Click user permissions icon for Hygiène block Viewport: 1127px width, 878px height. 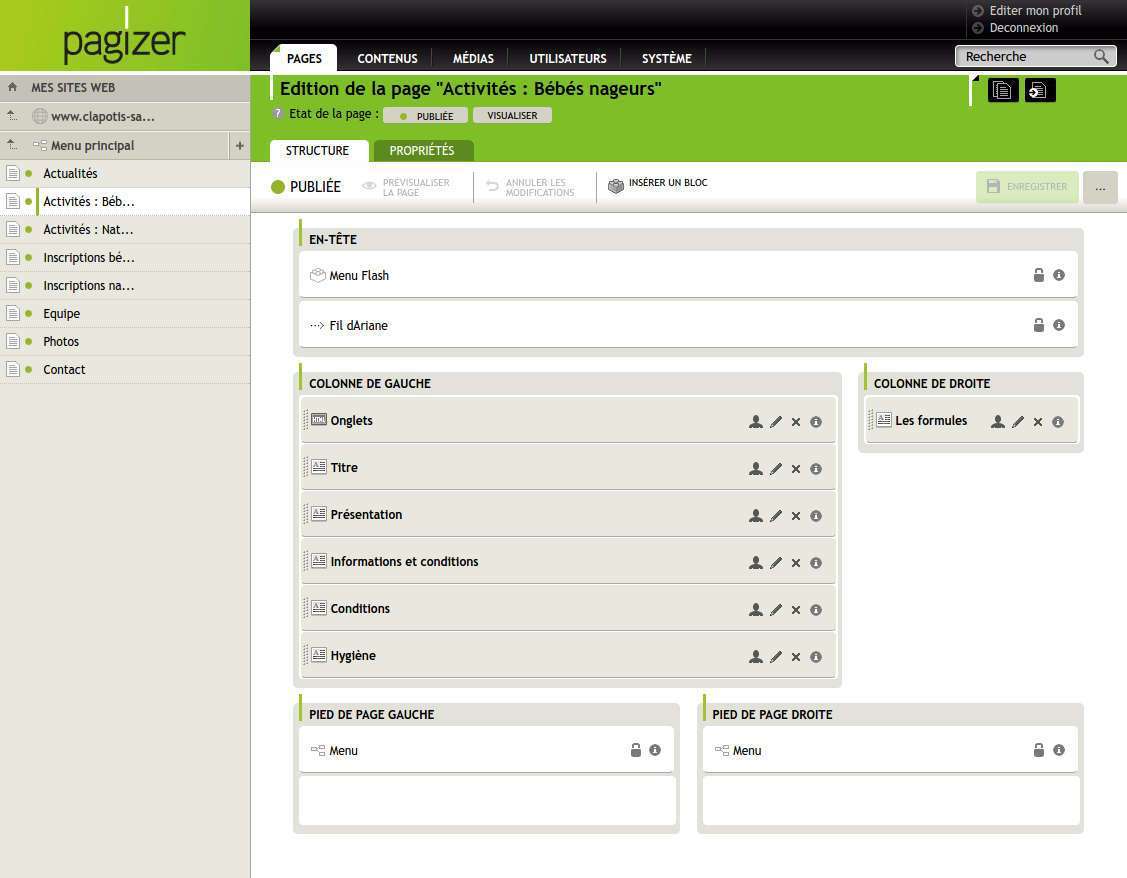click(x=756, y=657)
